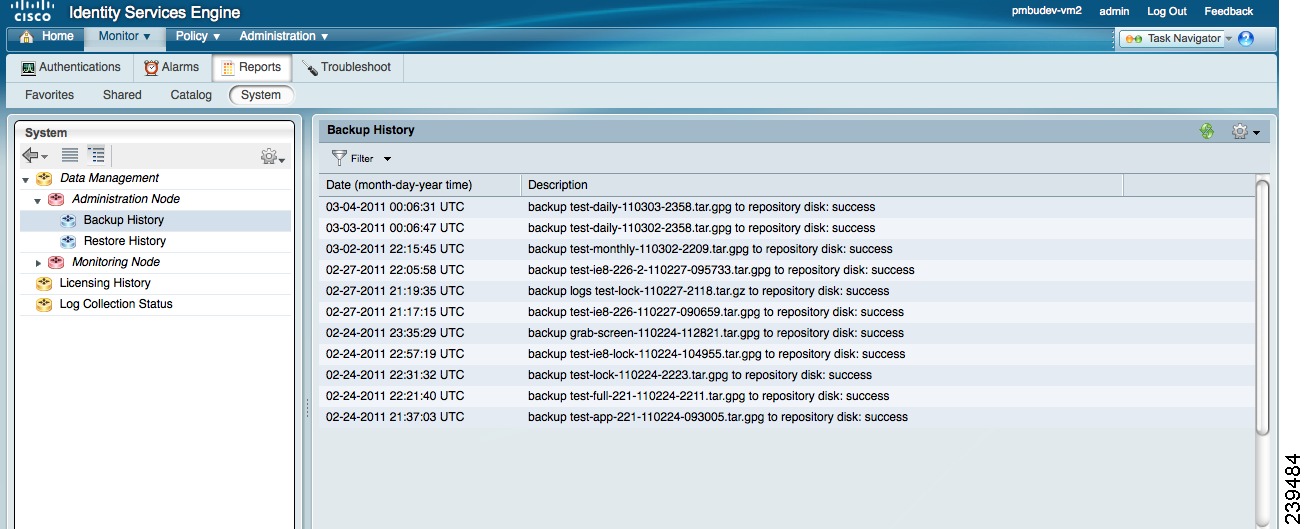Click the Cisco logo
Viewport: 1305px width, 529px height.
(31, 12)
